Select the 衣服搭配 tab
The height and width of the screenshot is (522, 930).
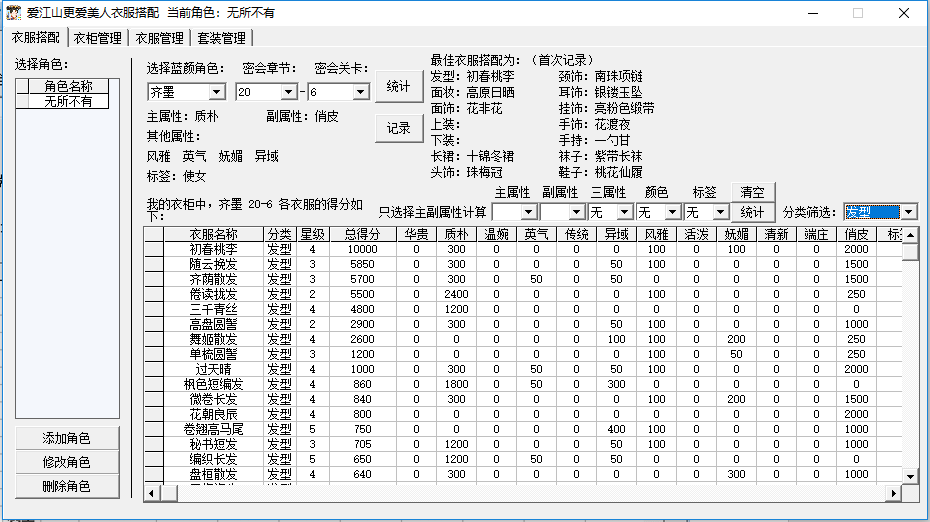36,37
